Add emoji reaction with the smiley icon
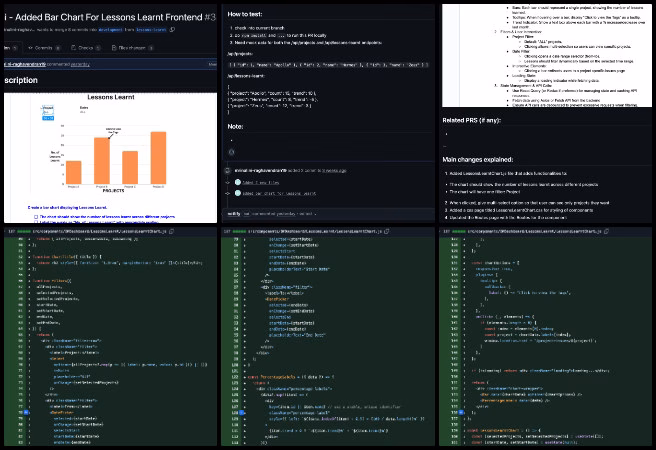Image resolution: width=656 pixels, height=450 pixels. coord(231,152)
